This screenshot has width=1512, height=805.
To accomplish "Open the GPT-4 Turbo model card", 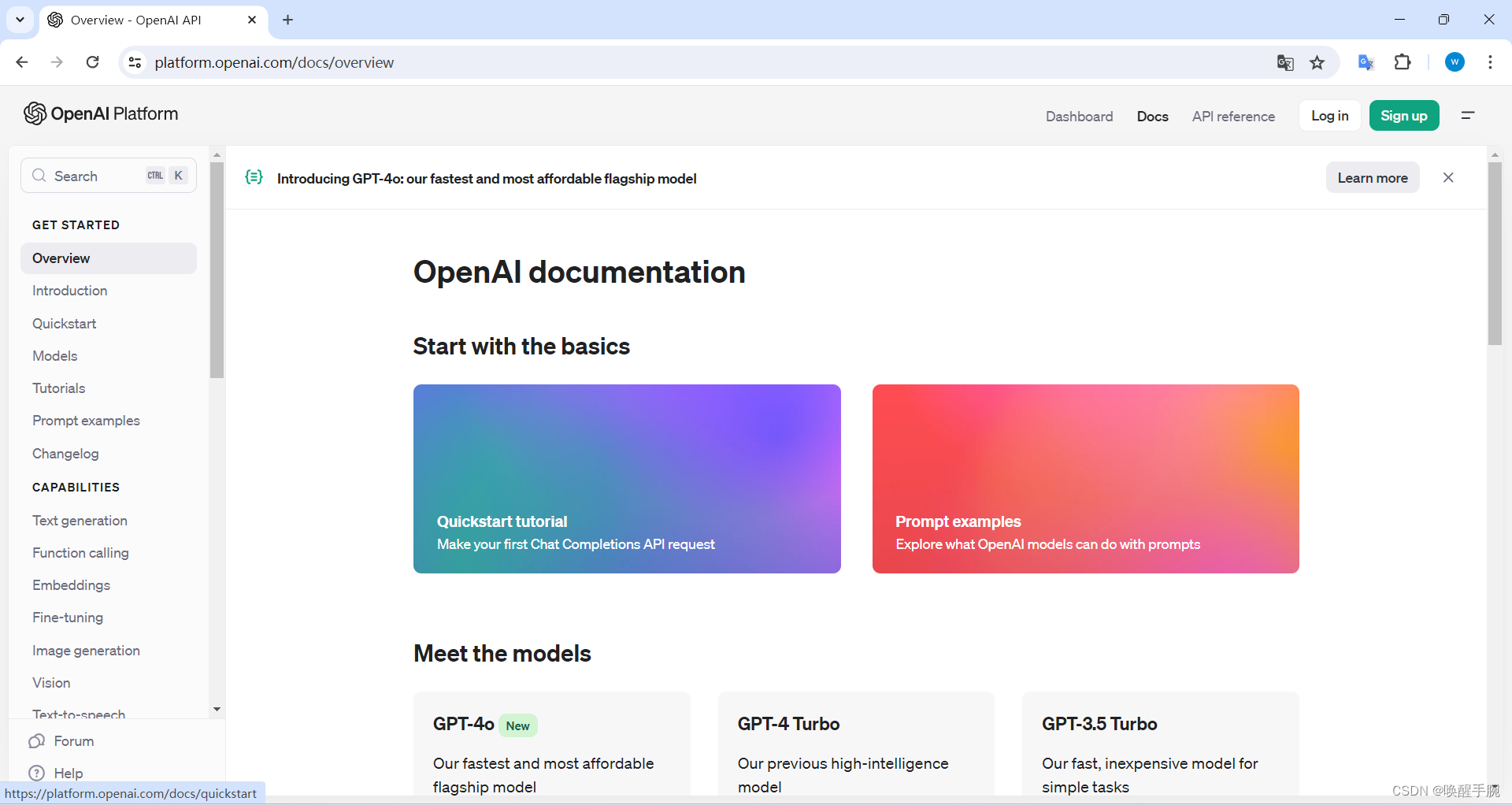I will tap(856, 744).
